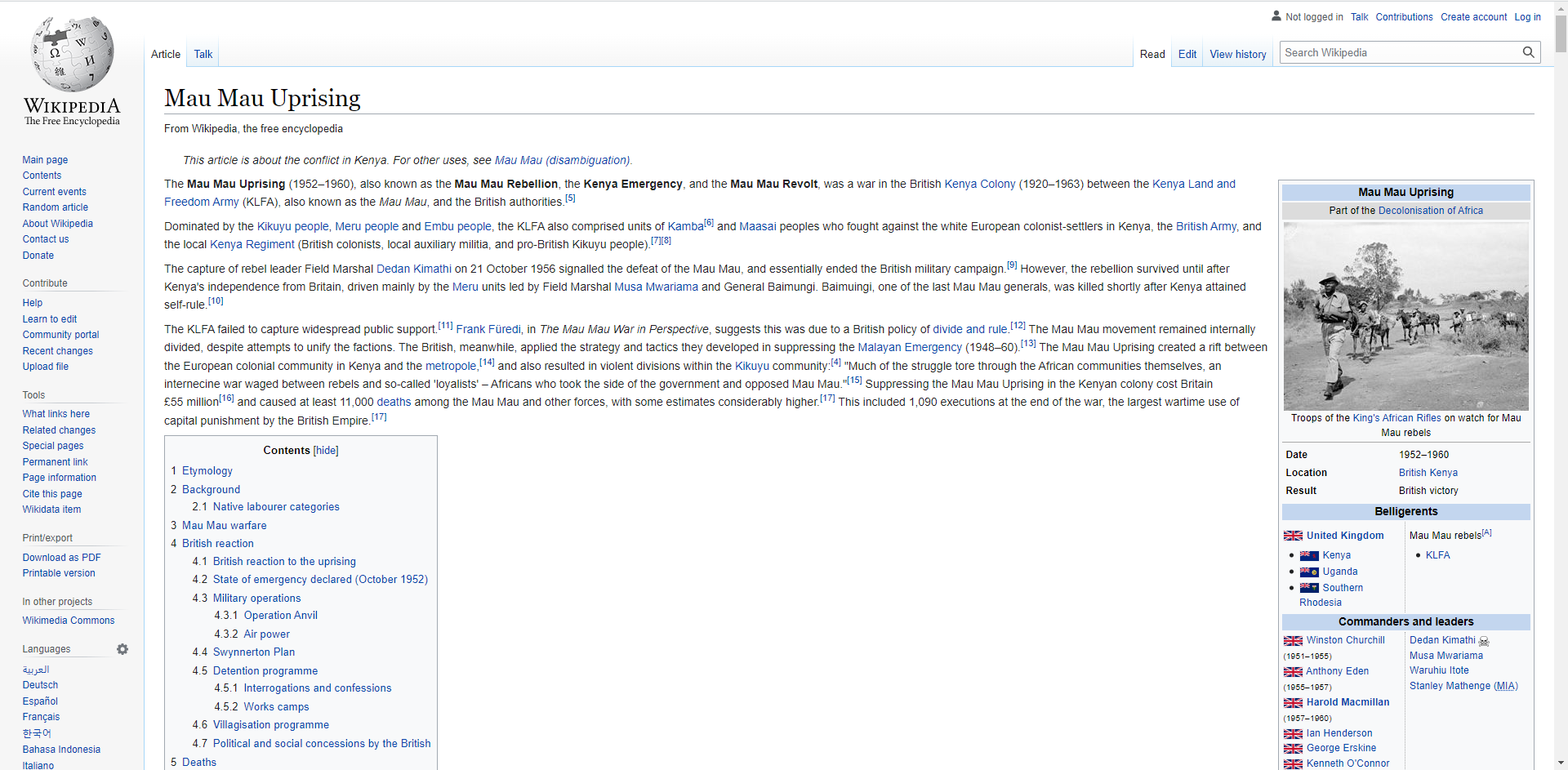
Task: Click Download as PDF
Action: coord(62,558)
